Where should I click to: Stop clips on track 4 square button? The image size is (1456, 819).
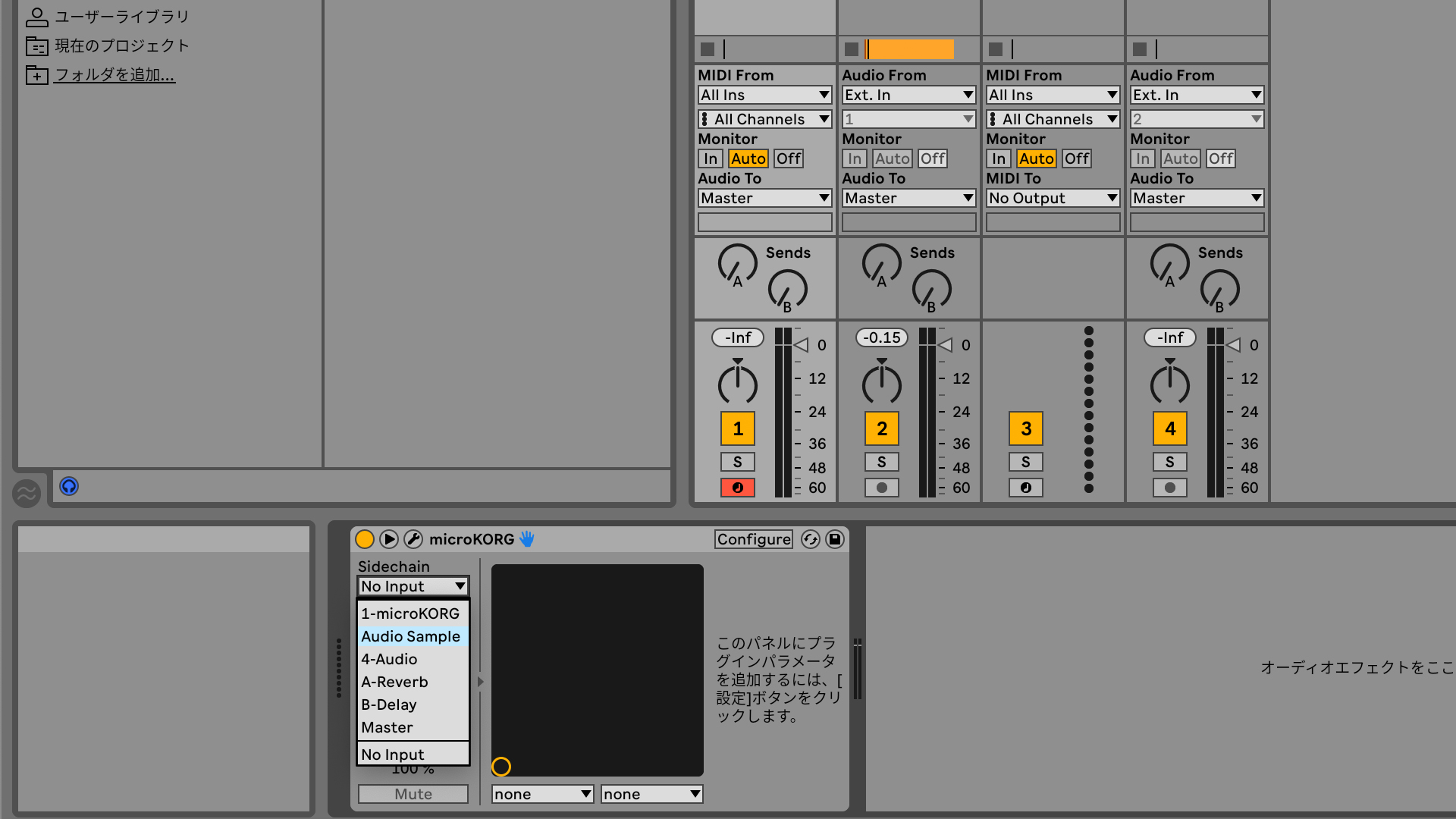(1140, 49)
